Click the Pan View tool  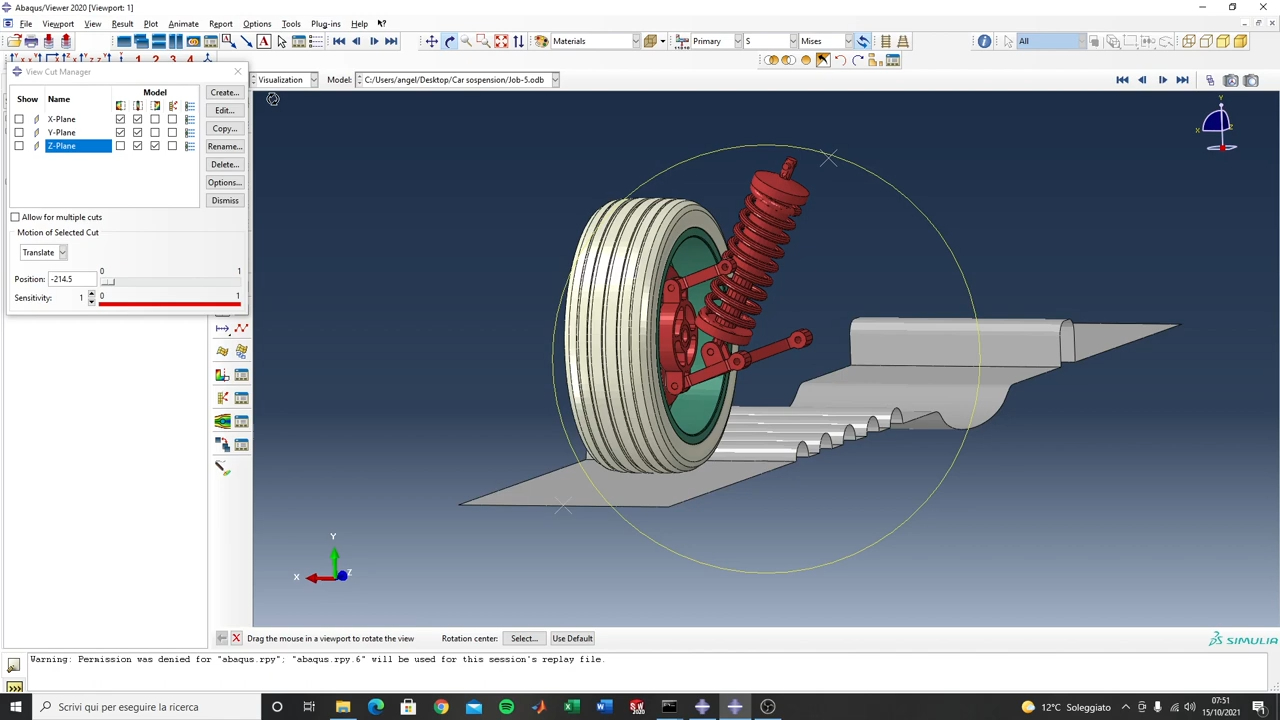point(432,41)
